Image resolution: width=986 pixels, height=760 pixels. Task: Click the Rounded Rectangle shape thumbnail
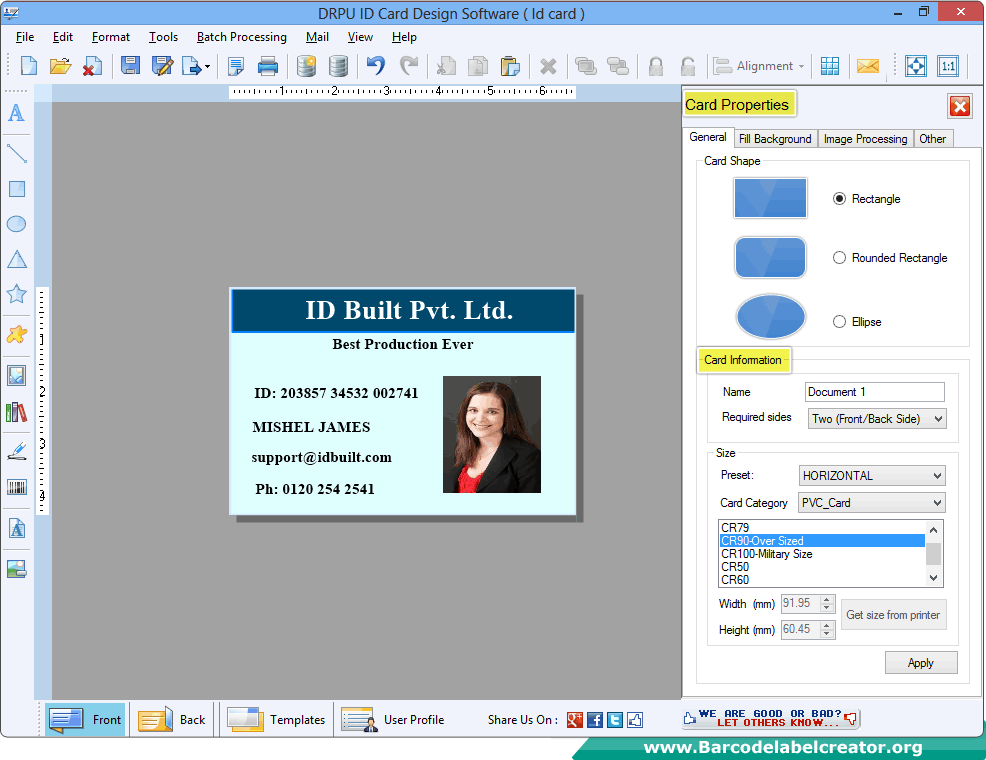770,257
